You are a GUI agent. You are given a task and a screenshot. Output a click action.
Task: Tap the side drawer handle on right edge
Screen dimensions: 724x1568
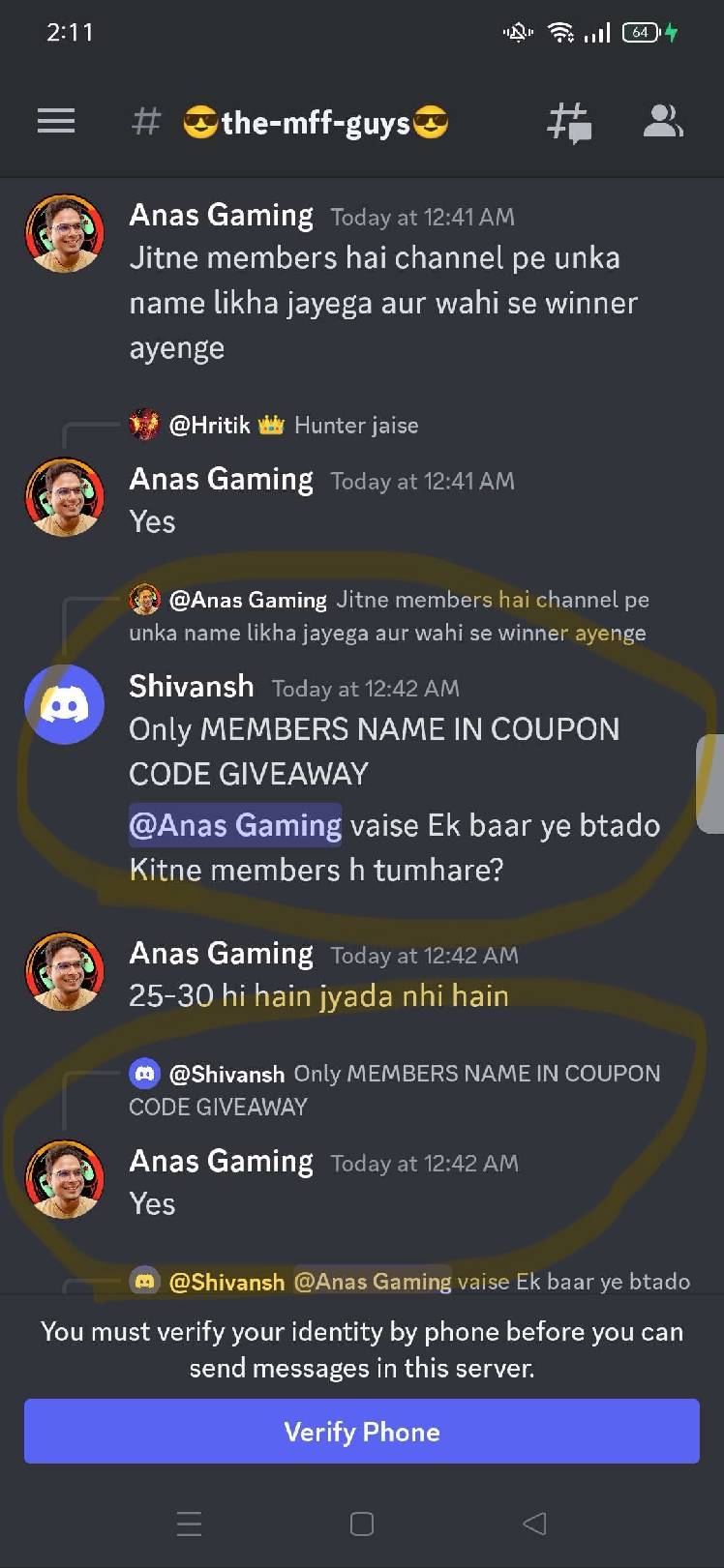click(x=710, y=784)
